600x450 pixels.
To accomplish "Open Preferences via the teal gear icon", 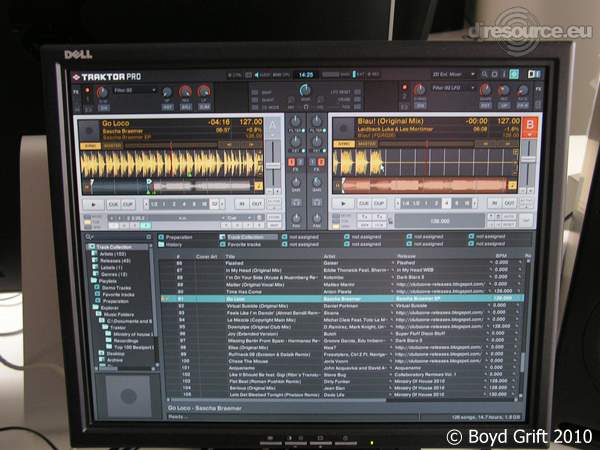I will [x=514, y=74].
